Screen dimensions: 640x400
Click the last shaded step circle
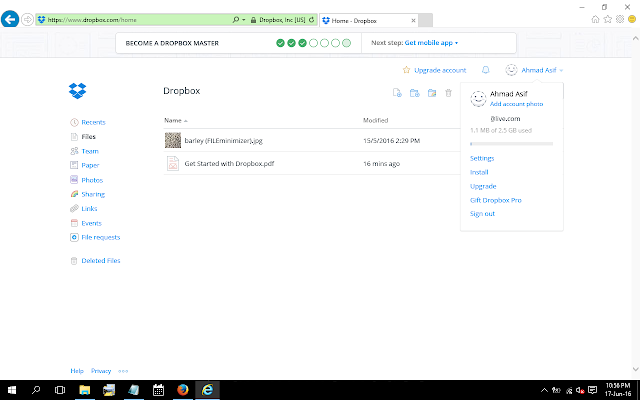click(x=346, y=43)
